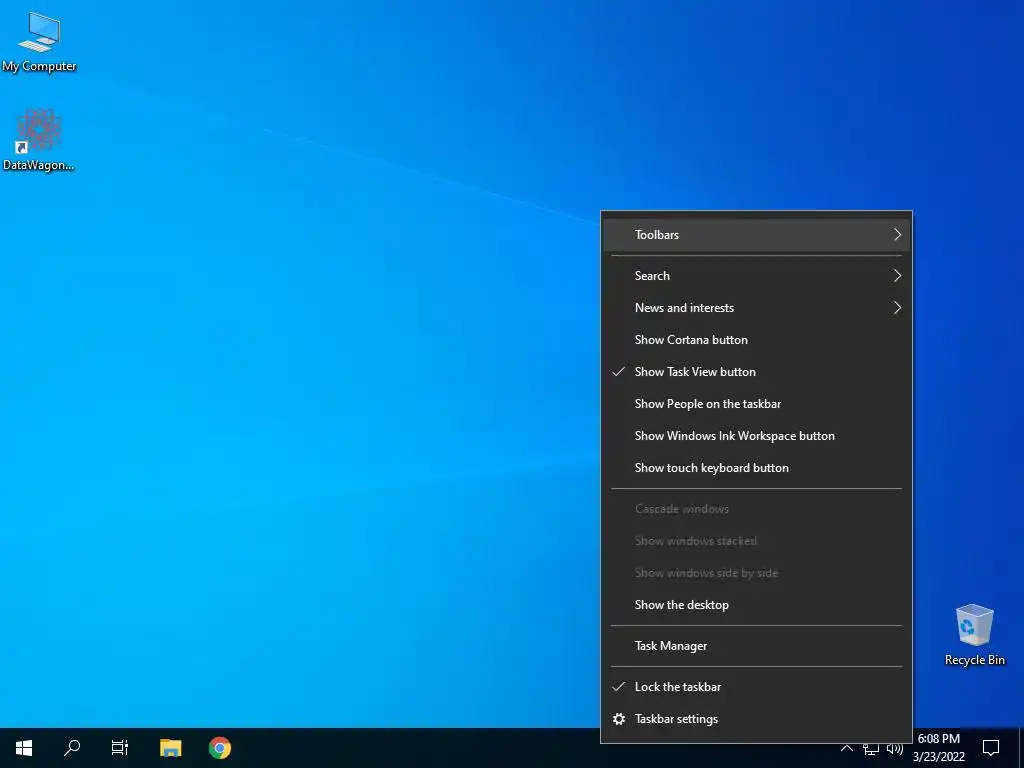Uncheck Show Task View button
1024x768 pixels.
click(756, 372)
